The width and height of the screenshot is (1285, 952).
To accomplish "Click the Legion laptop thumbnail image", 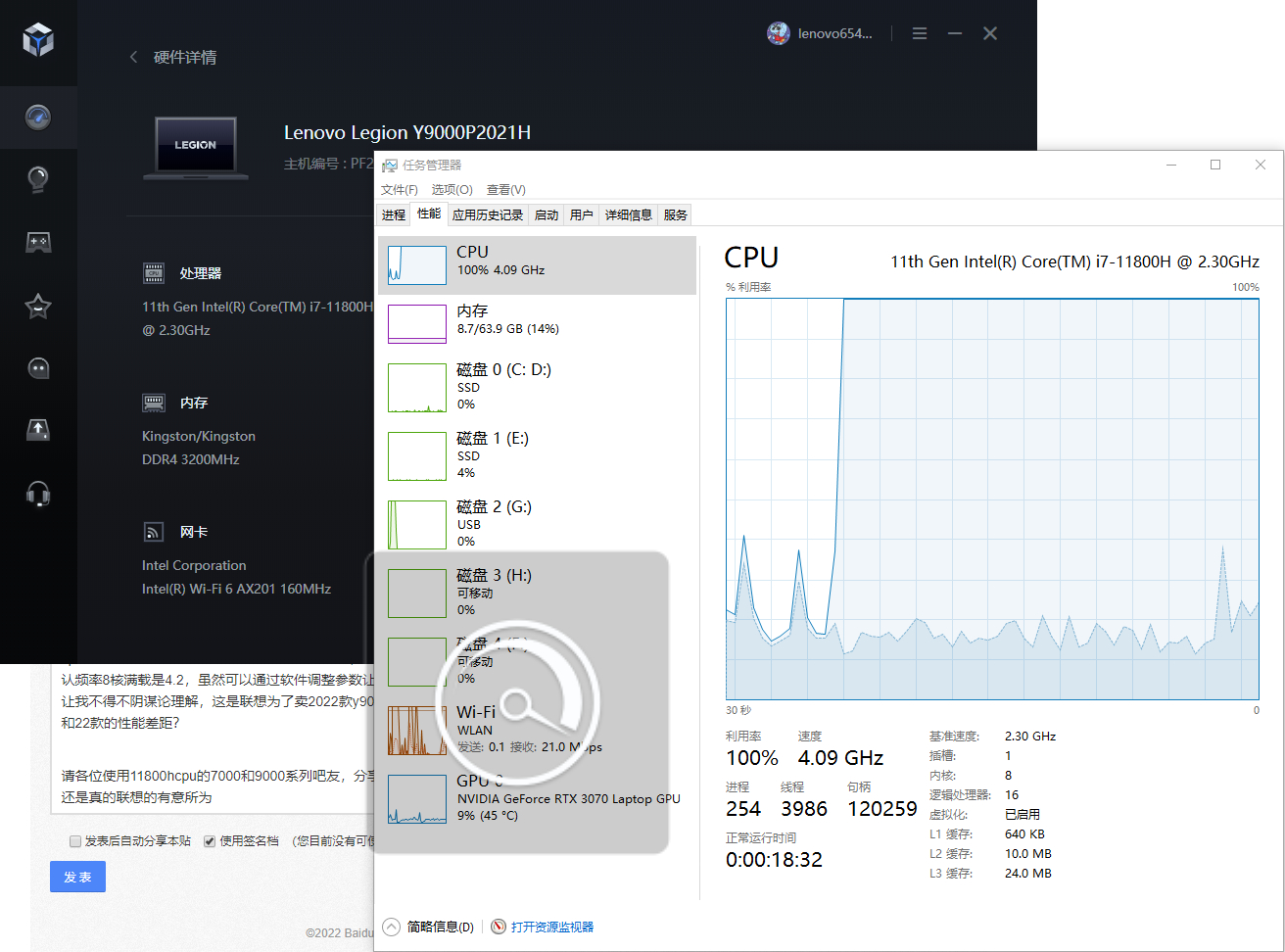I will coord(196,148).
